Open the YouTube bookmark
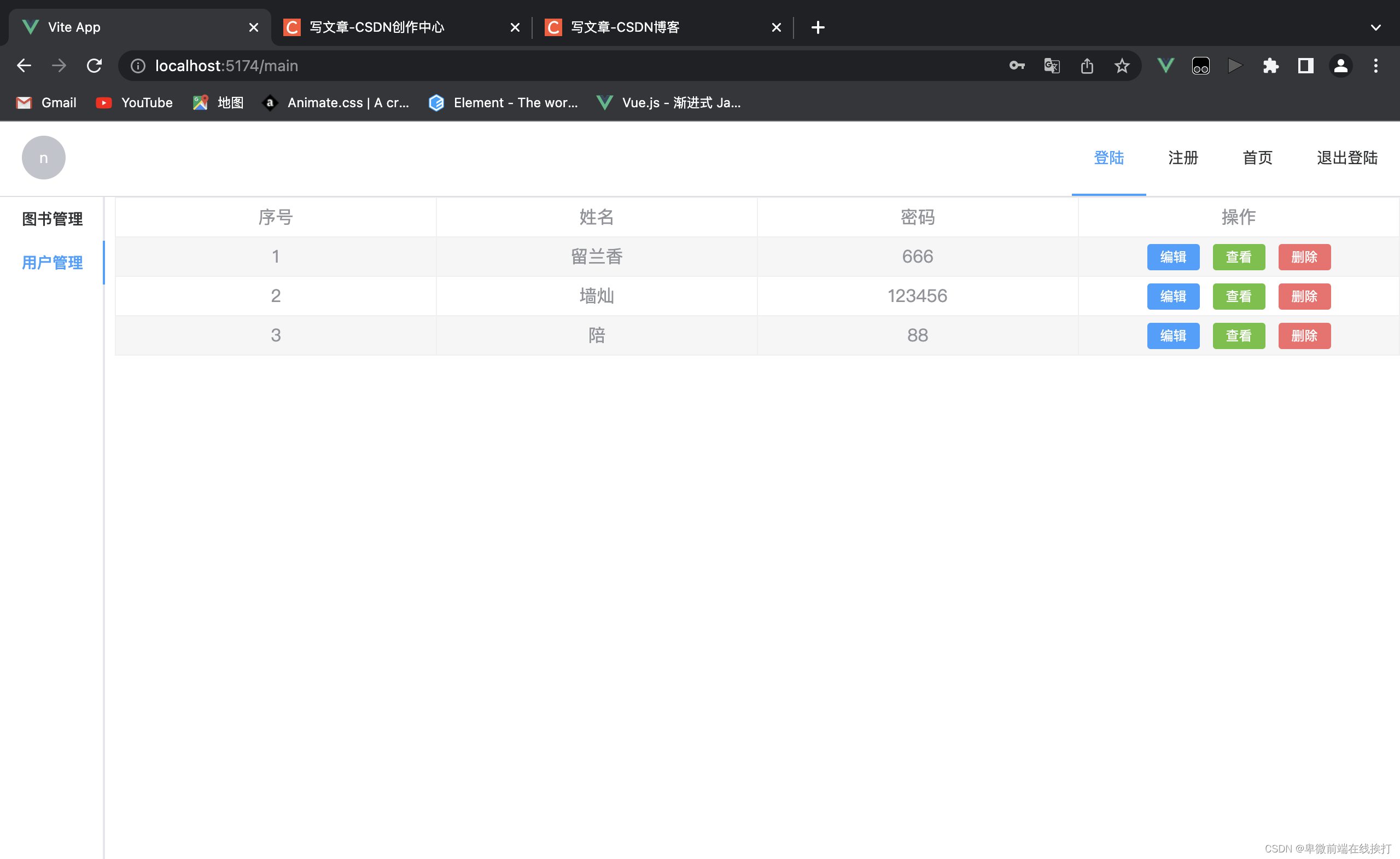The image size is (1400, 859). click(x=134, y=103)
